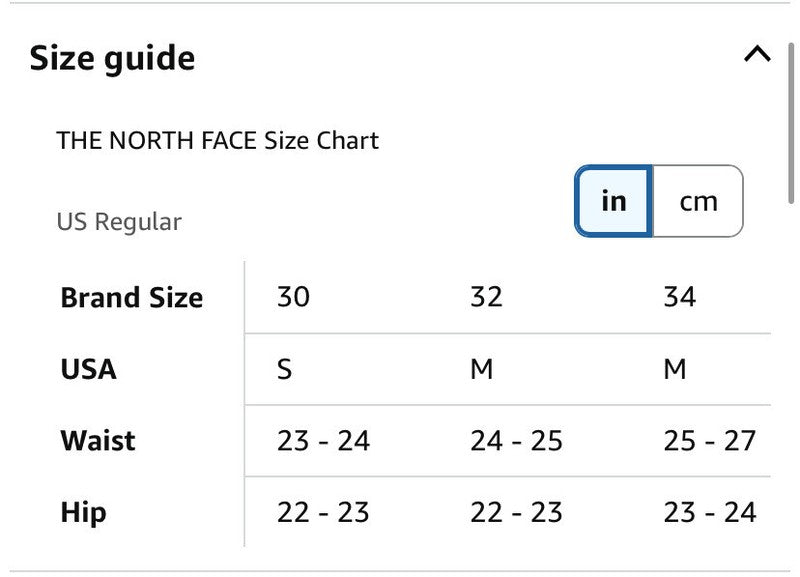Click Hip 23 - 24 measurement cell
The image size is (800, 577).
pos(709,513)
